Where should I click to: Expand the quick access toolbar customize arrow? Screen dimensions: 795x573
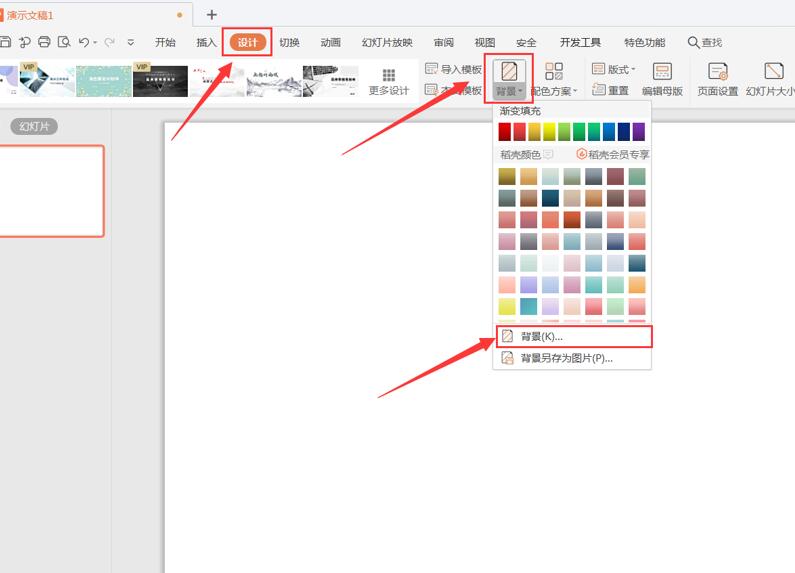tap(131, 42)
